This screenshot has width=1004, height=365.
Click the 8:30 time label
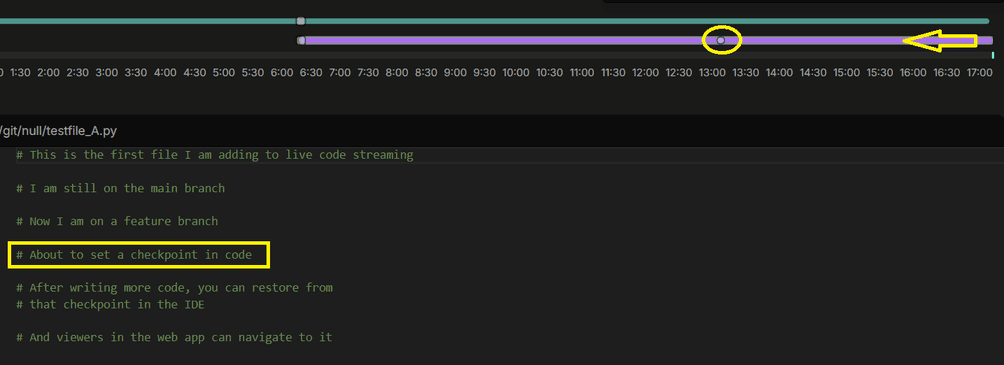[426, 72]
